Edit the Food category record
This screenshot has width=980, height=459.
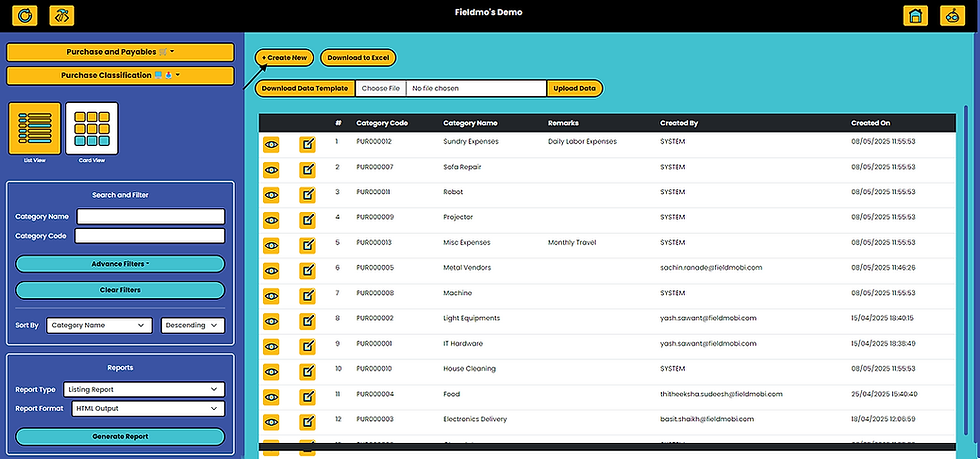point(308,396)
